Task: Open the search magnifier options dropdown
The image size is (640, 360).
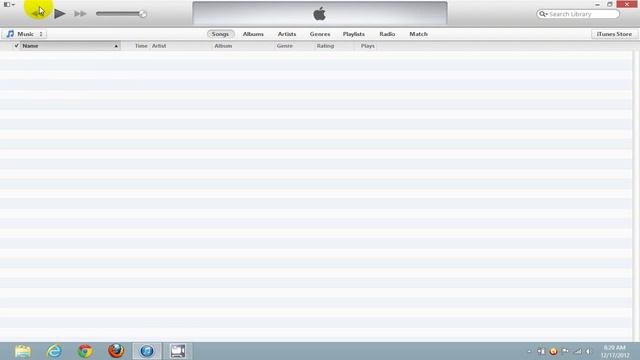Action: point(543,14)
